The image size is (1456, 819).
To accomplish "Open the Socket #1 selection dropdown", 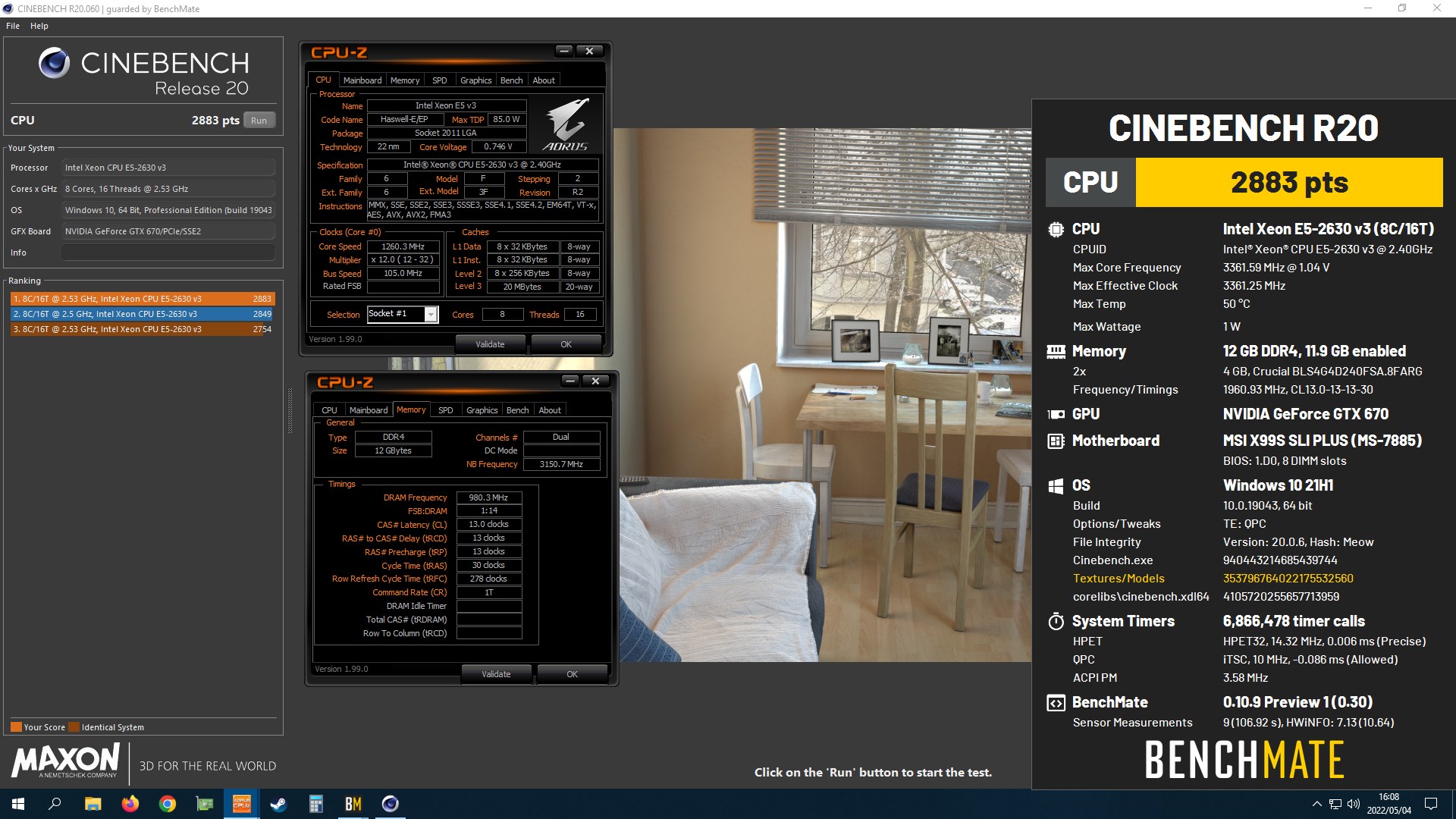I will coord(431,314).
